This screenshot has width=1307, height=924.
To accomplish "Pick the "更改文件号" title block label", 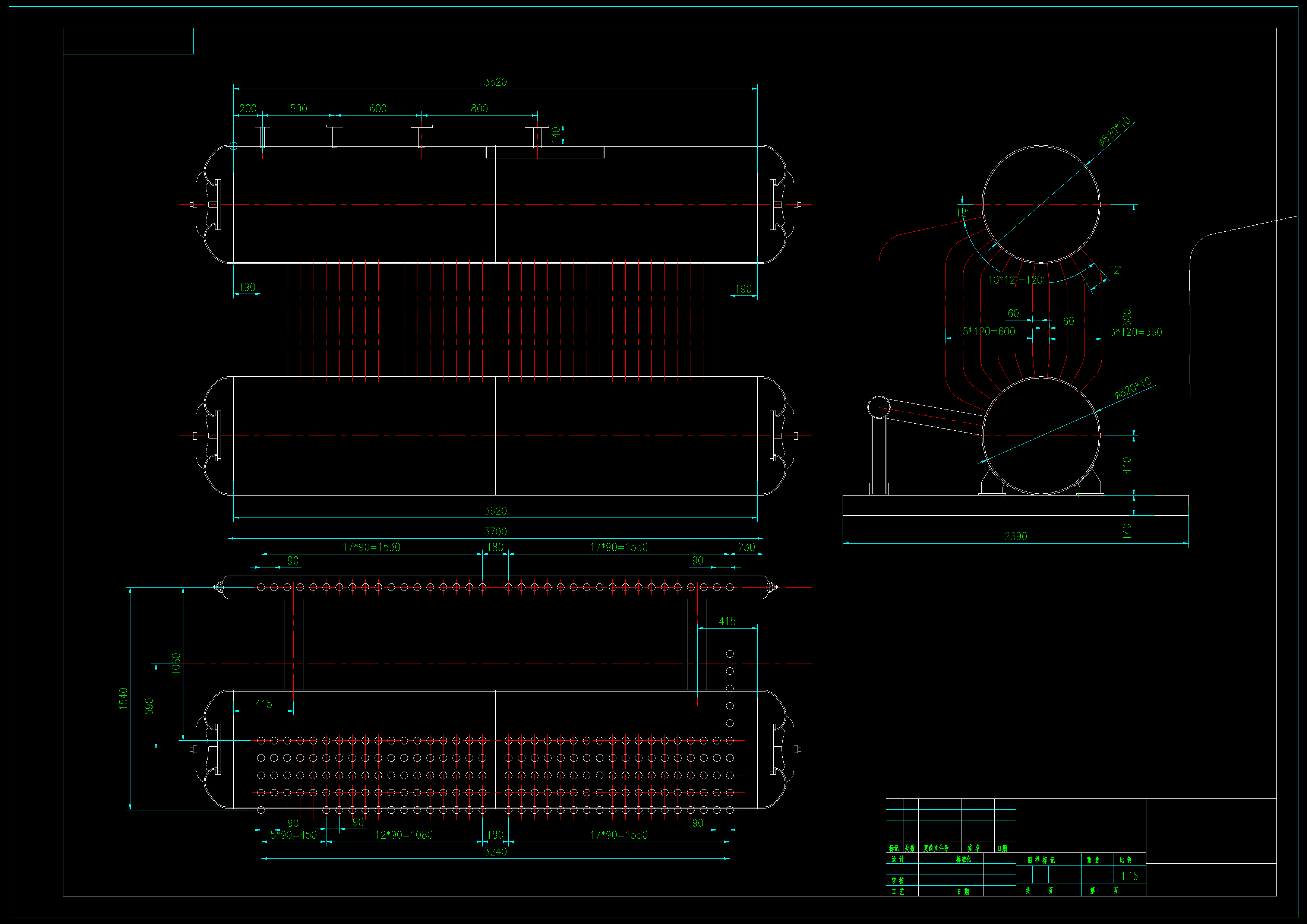I will tap(936, 848).
